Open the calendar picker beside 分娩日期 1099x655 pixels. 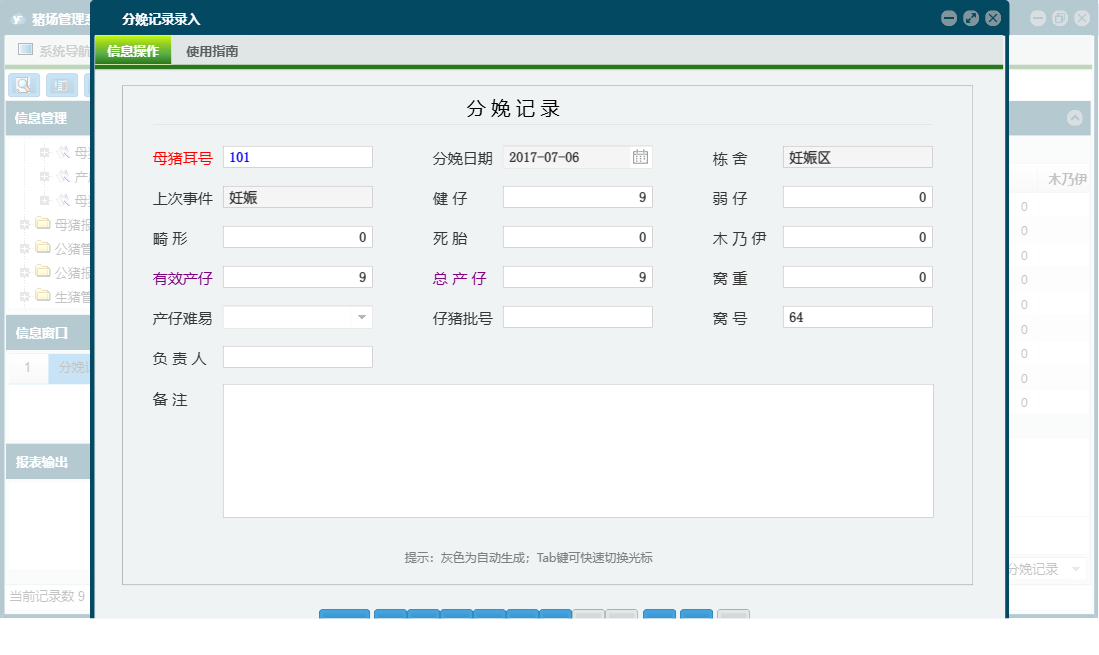point(640,156)
